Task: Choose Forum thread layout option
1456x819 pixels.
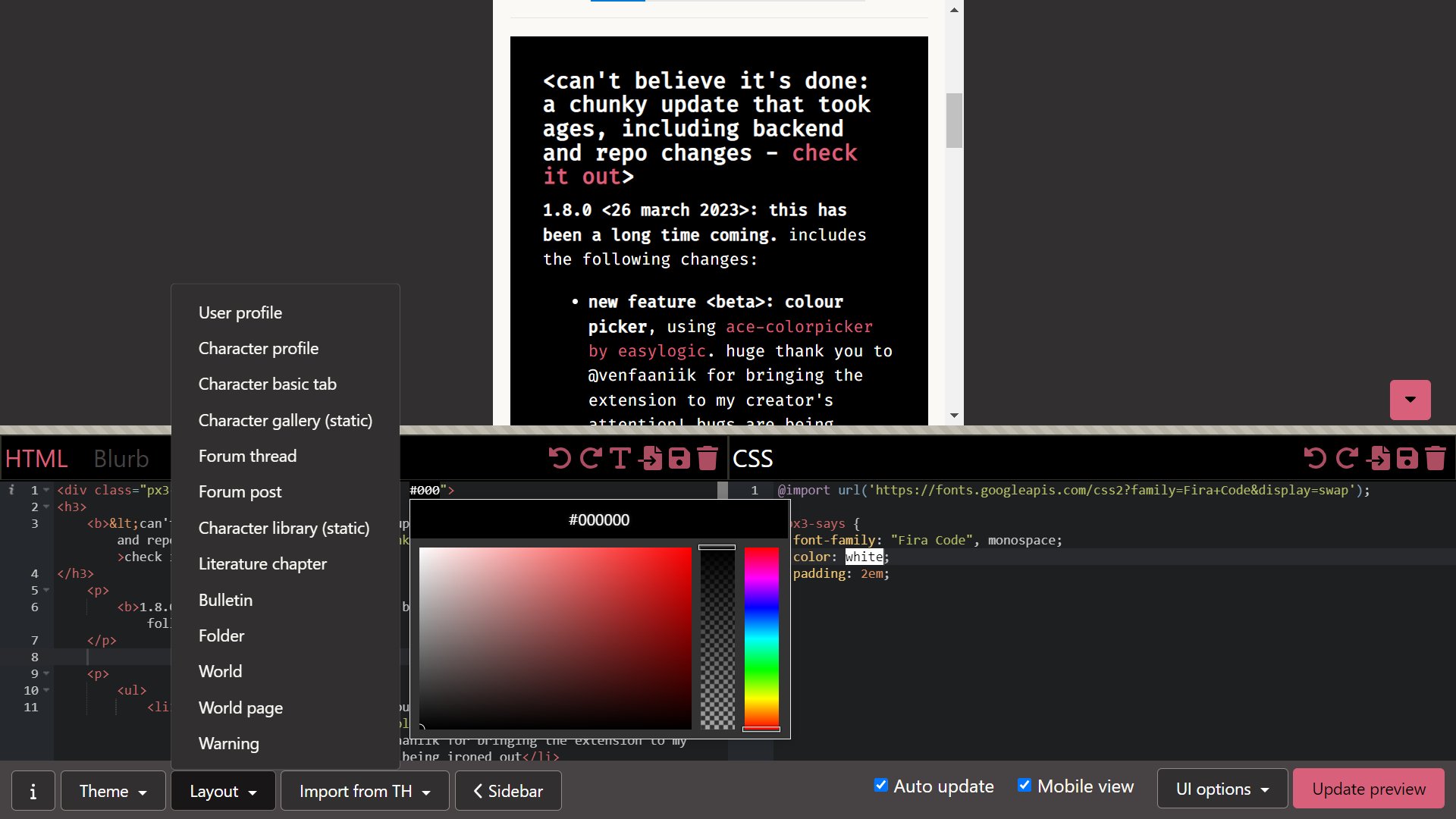Action: [247, 456]
